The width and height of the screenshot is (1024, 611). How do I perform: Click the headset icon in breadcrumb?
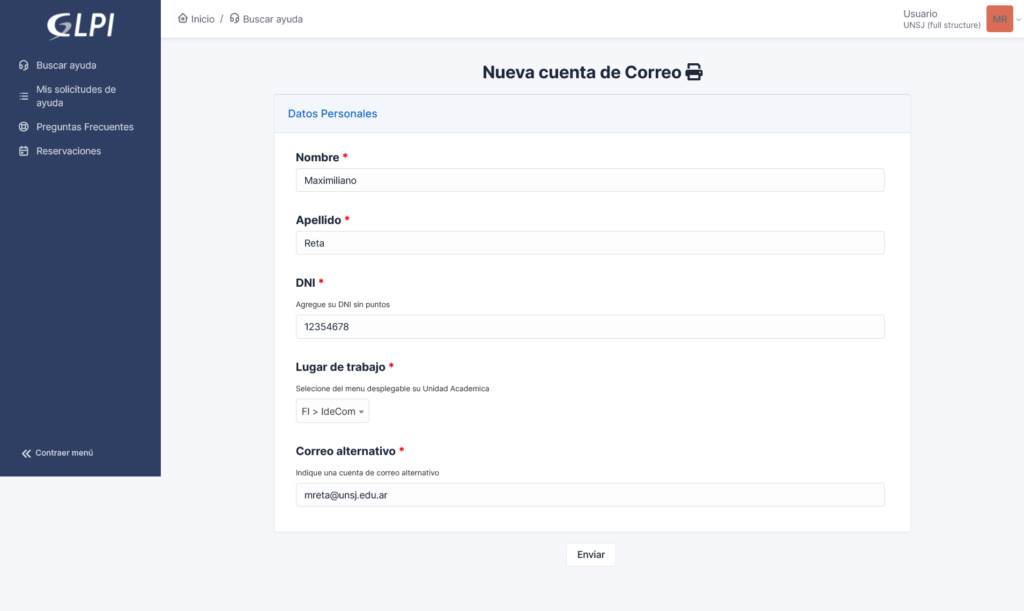tap(234, 18)
